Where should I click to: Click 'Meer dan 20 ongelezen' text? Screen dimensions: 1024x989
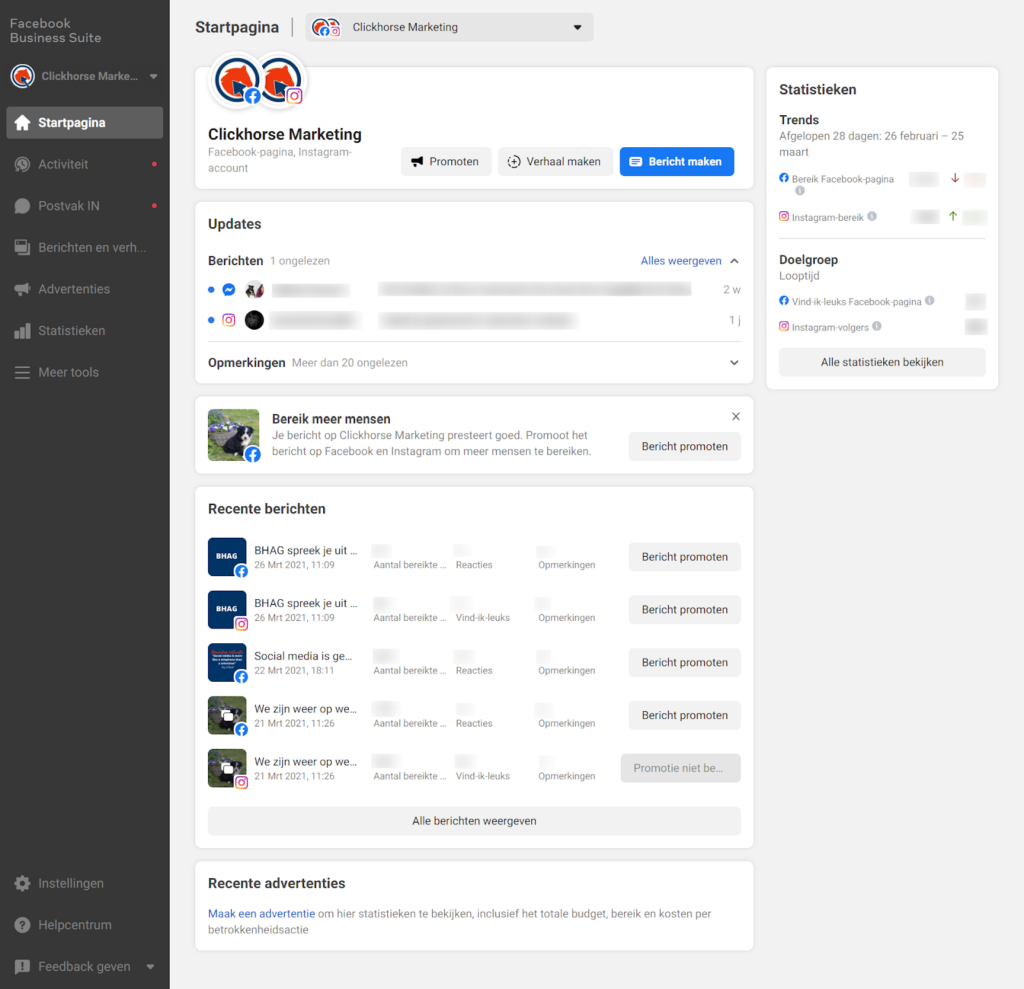349,363
